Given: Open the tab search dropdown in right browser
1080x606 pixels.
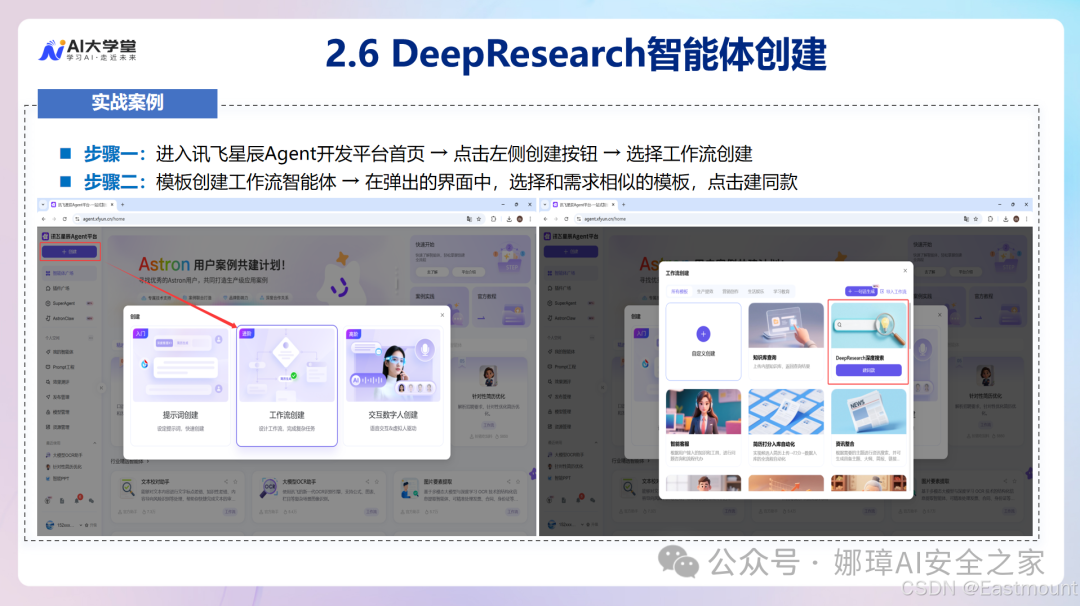Looking at the screenshot, I should pos(545,205).
